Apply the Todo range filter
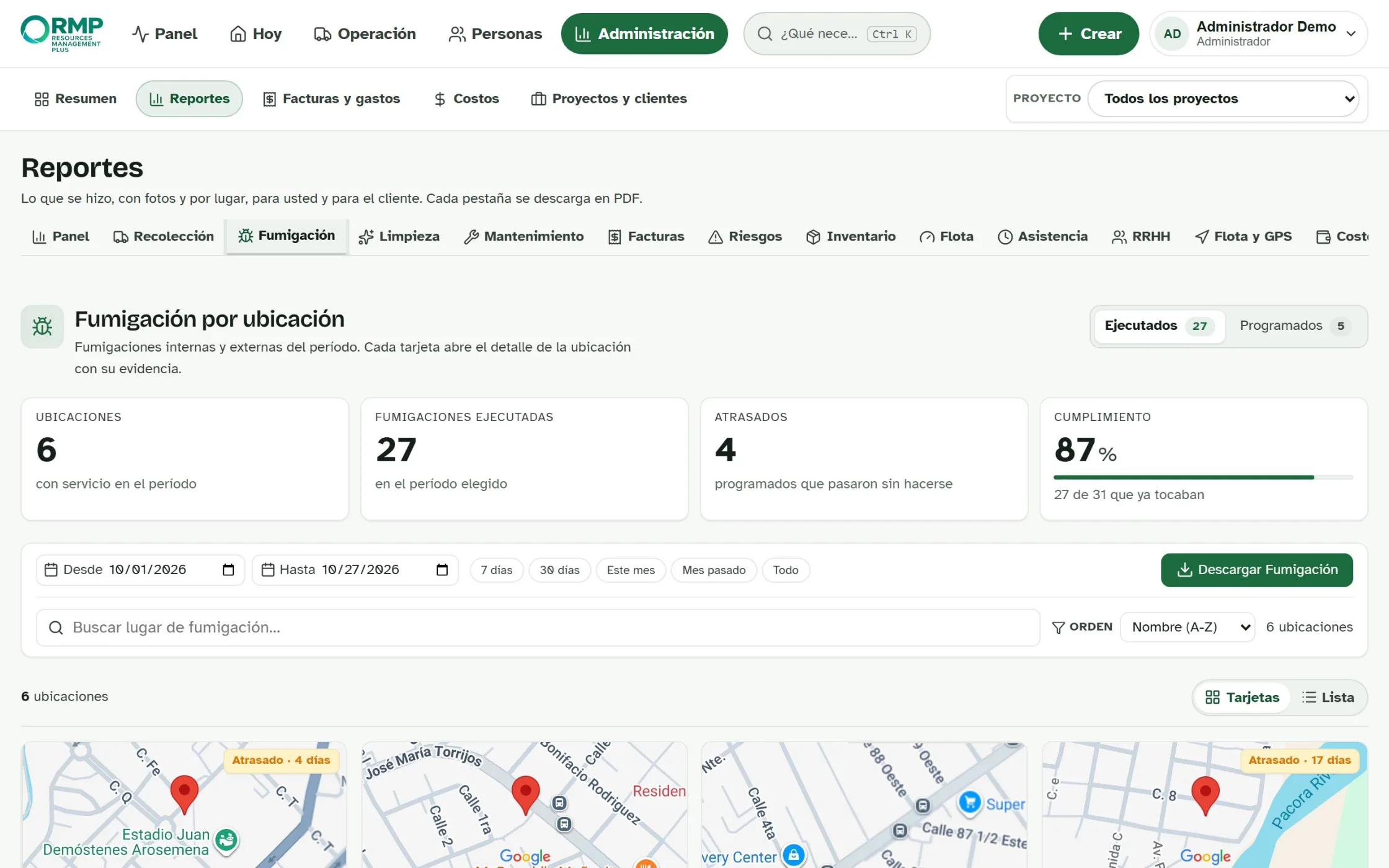The image size is (1389, 868). tap(786, 570)
